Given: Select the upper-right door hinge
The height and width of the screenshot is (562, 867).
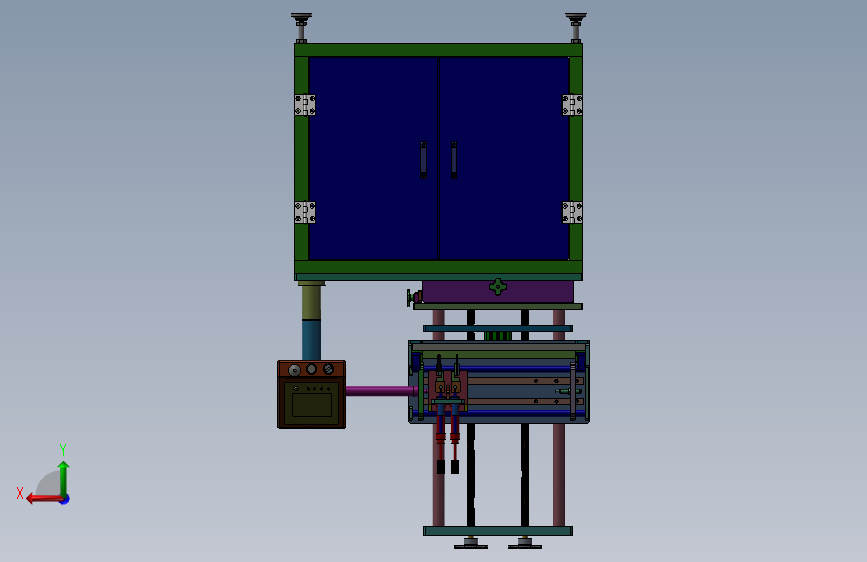Looking at the screenshot, I should (x=572, y=105).
